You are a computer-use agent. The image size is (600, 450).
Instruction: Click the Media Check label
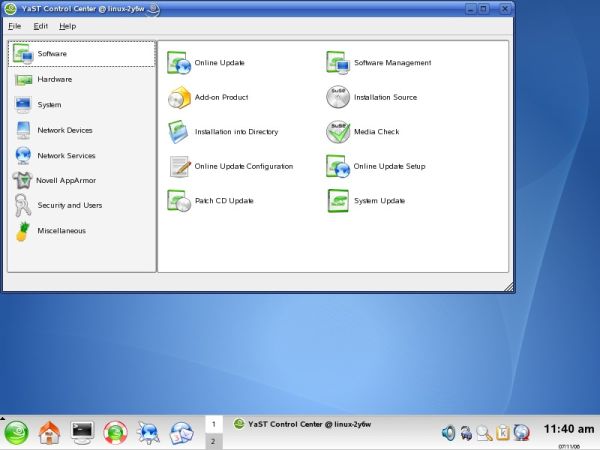tap(377, 132)
